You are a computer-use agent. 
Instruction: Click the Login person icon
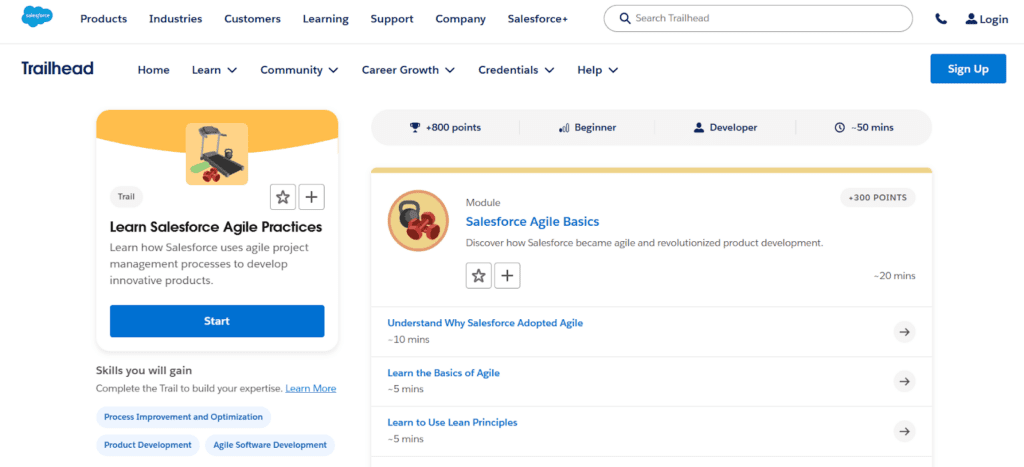(x=971, y=19)
